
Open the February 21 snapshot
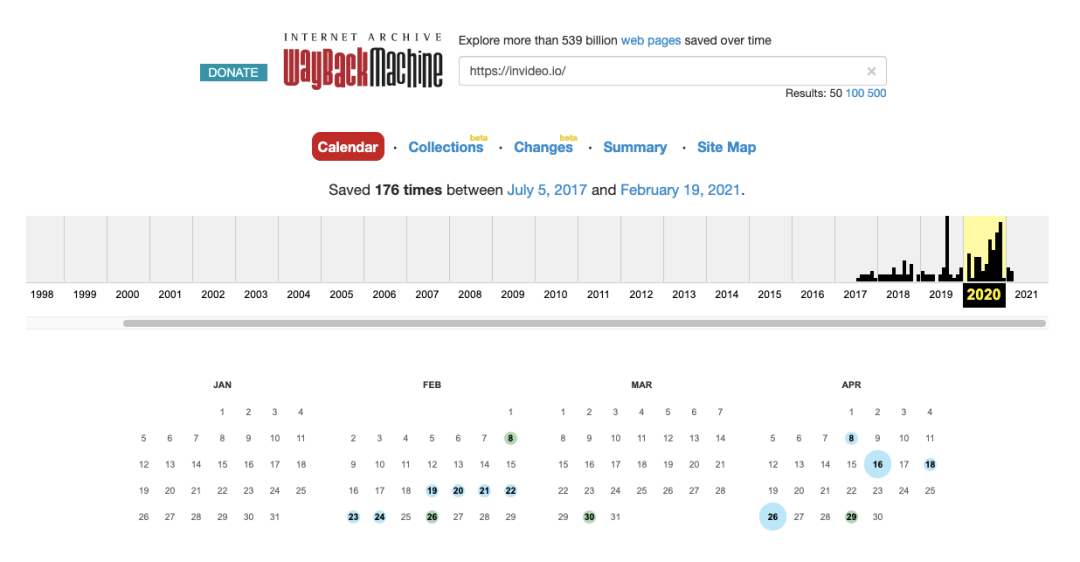coord(484,490)
